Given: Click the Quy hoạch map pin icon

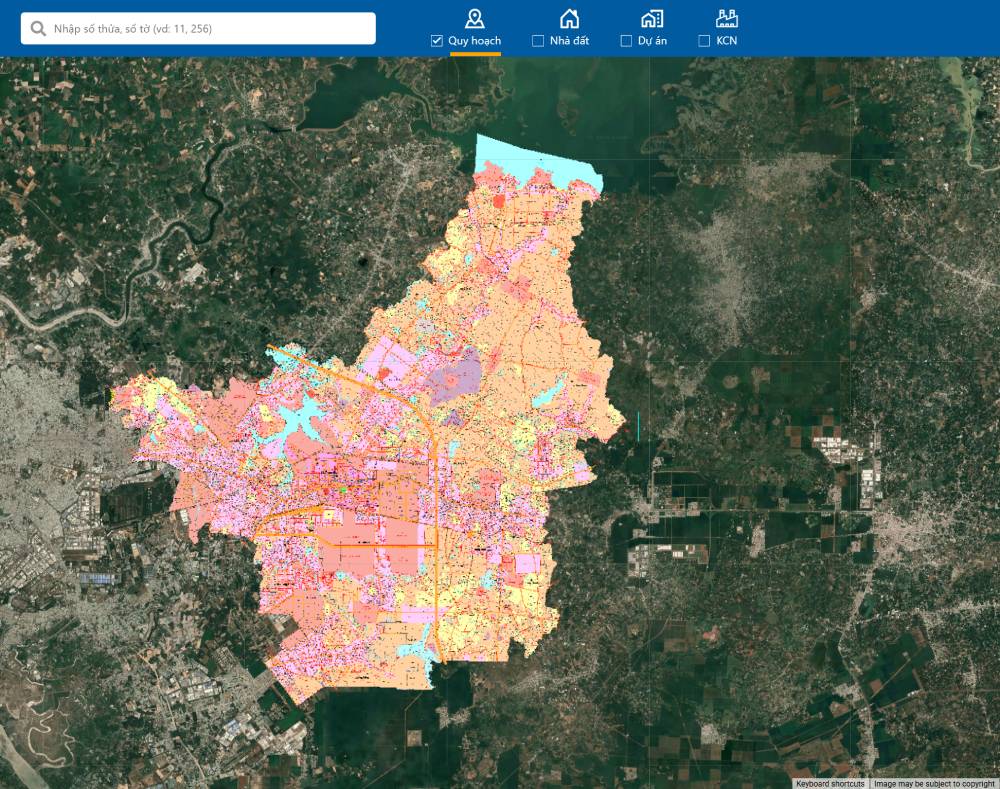Looking at the screenshot, I should pyautogui.click(x=475, y=18).
